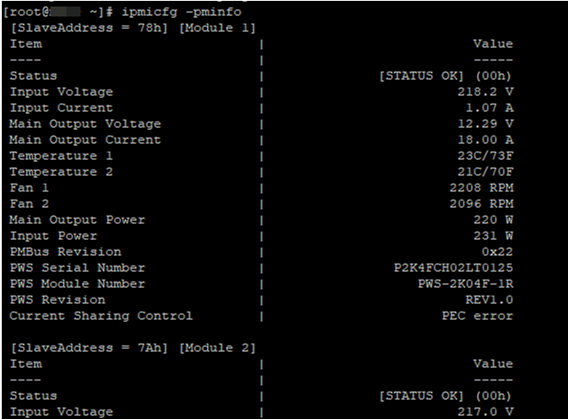This screenshot has height=419, width=568.
Task: Click the 12.29 V main output voltage
Action: pos(485,124)
